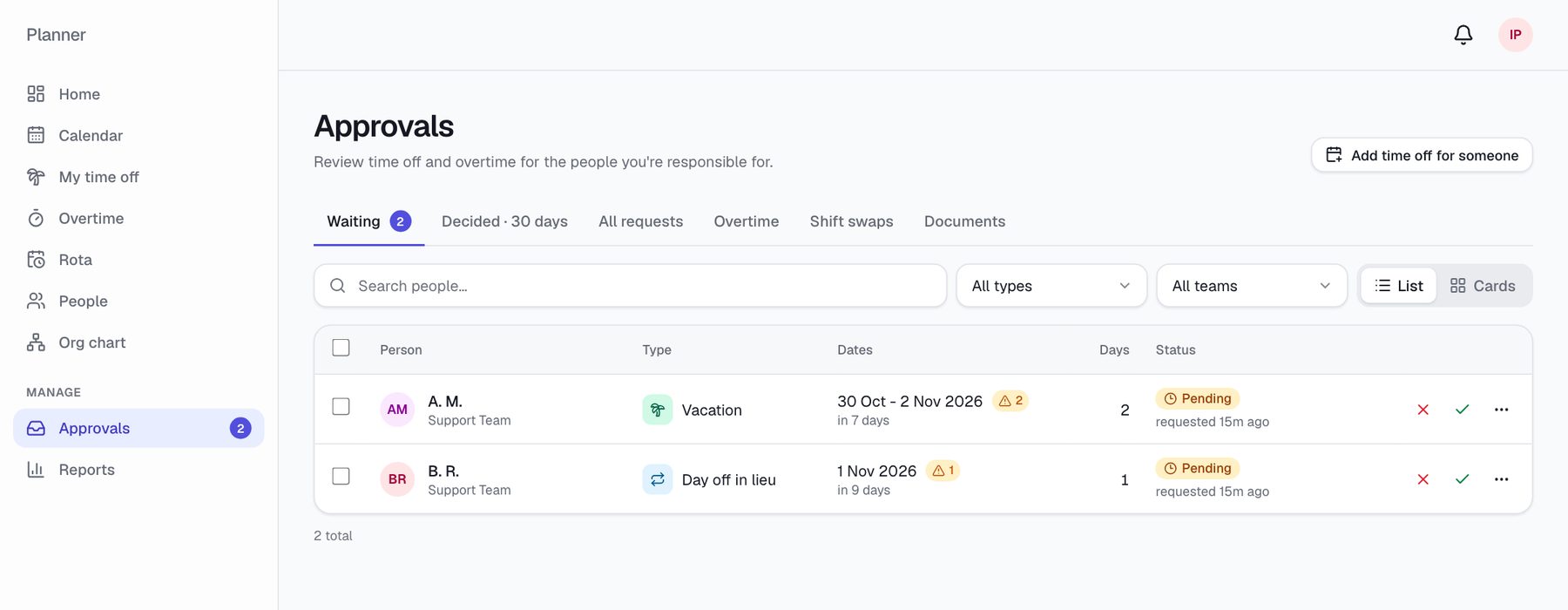Switch to List view
The image size is (1568, 610).
pyautogui.click(x=1398, y=286)
